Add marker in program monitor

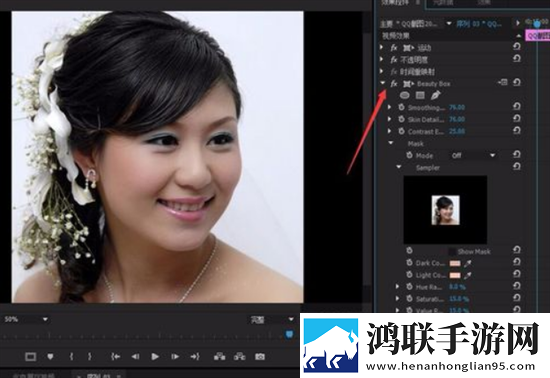pos(51,357)
